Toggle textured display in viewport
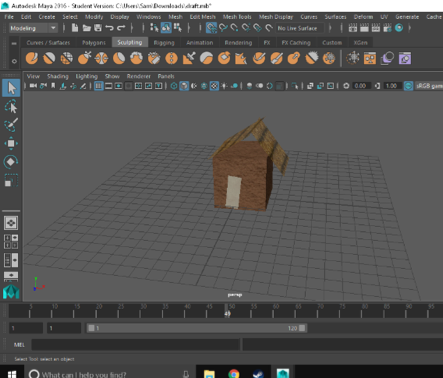This screenshot has width=443, height=378. (214, 86)
